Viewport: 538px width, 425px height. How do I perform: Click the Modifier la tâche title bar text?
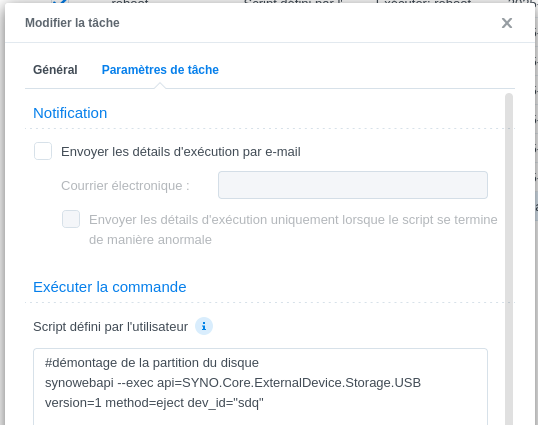(72, 23)
